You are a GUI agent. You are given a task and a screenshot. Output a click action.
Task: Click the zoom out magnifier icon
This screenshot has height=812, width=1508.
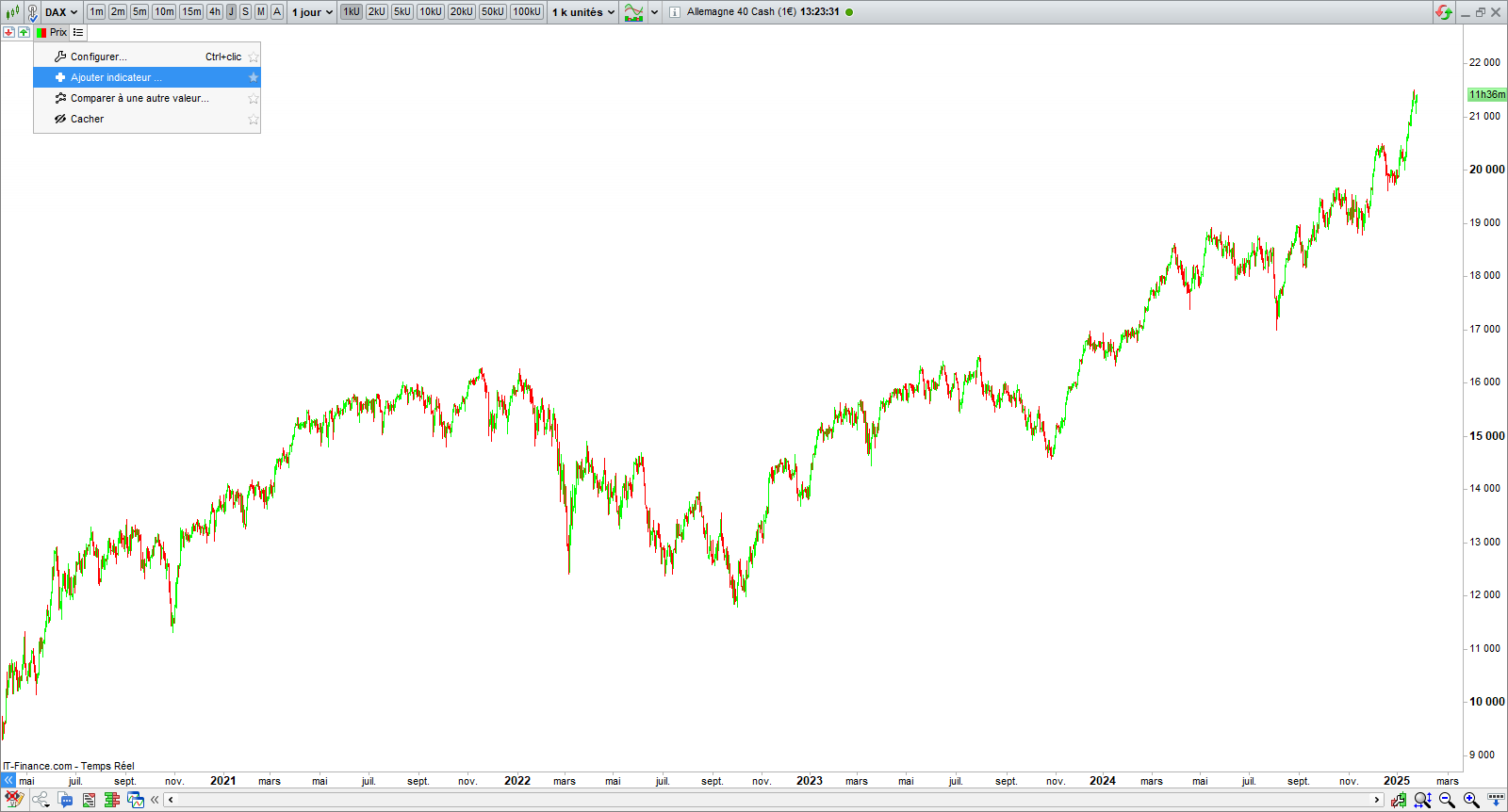[x=1447, y=800]
